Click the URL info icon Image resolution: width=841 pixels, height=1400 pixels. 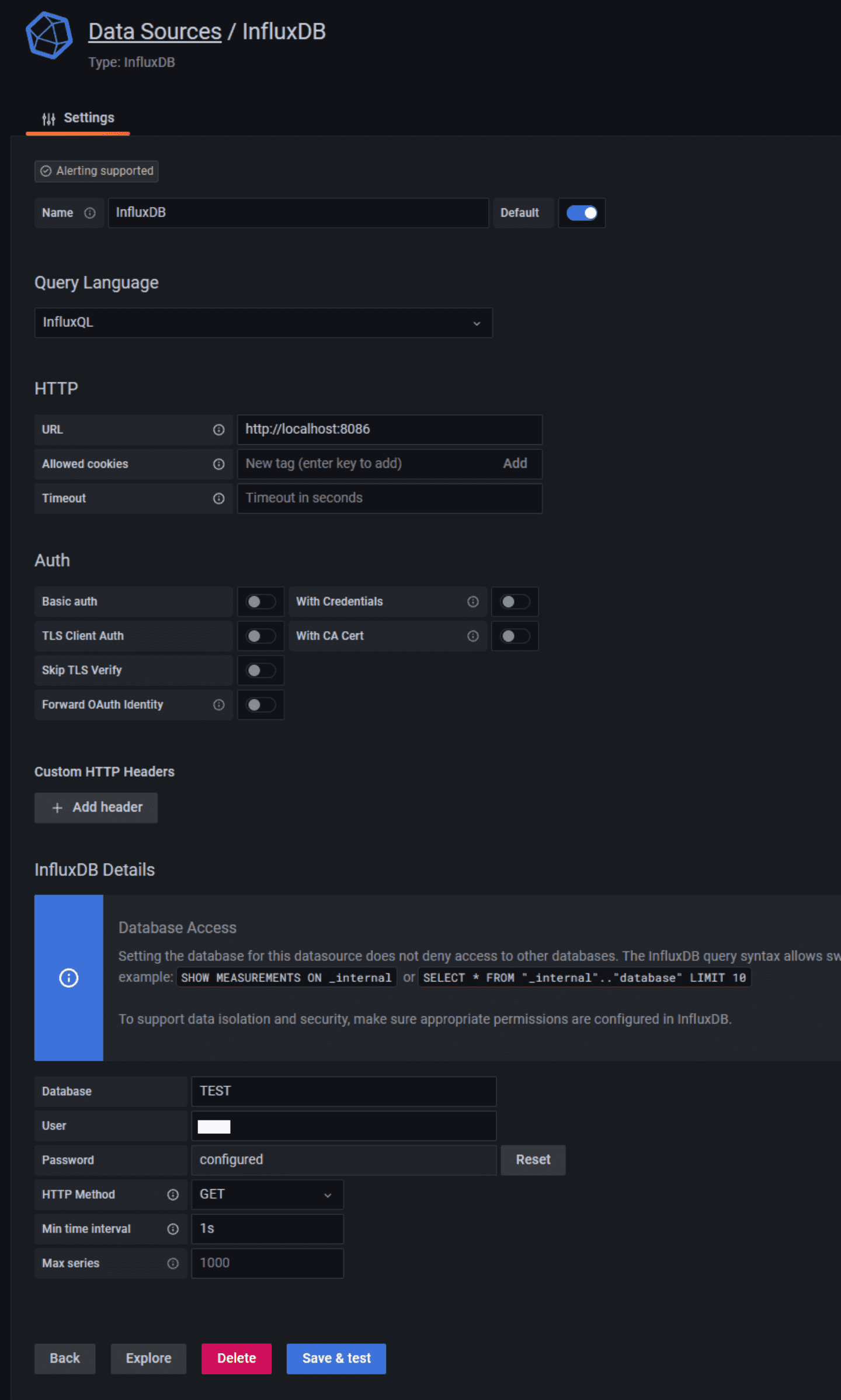click(219, 430)
